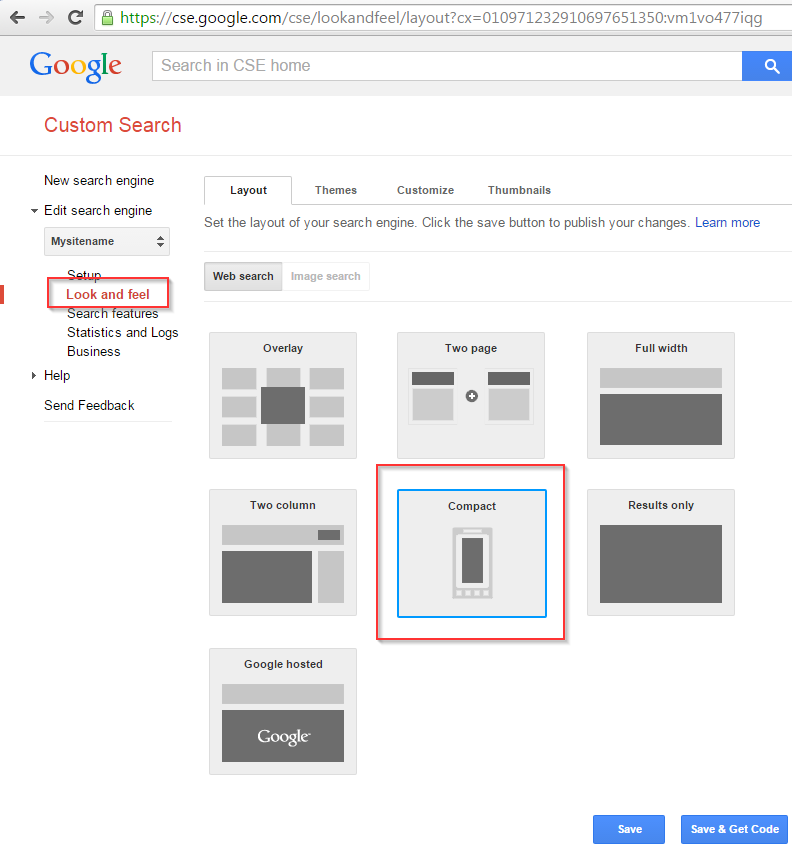Click Save & Get Code button

click(734, 829)
